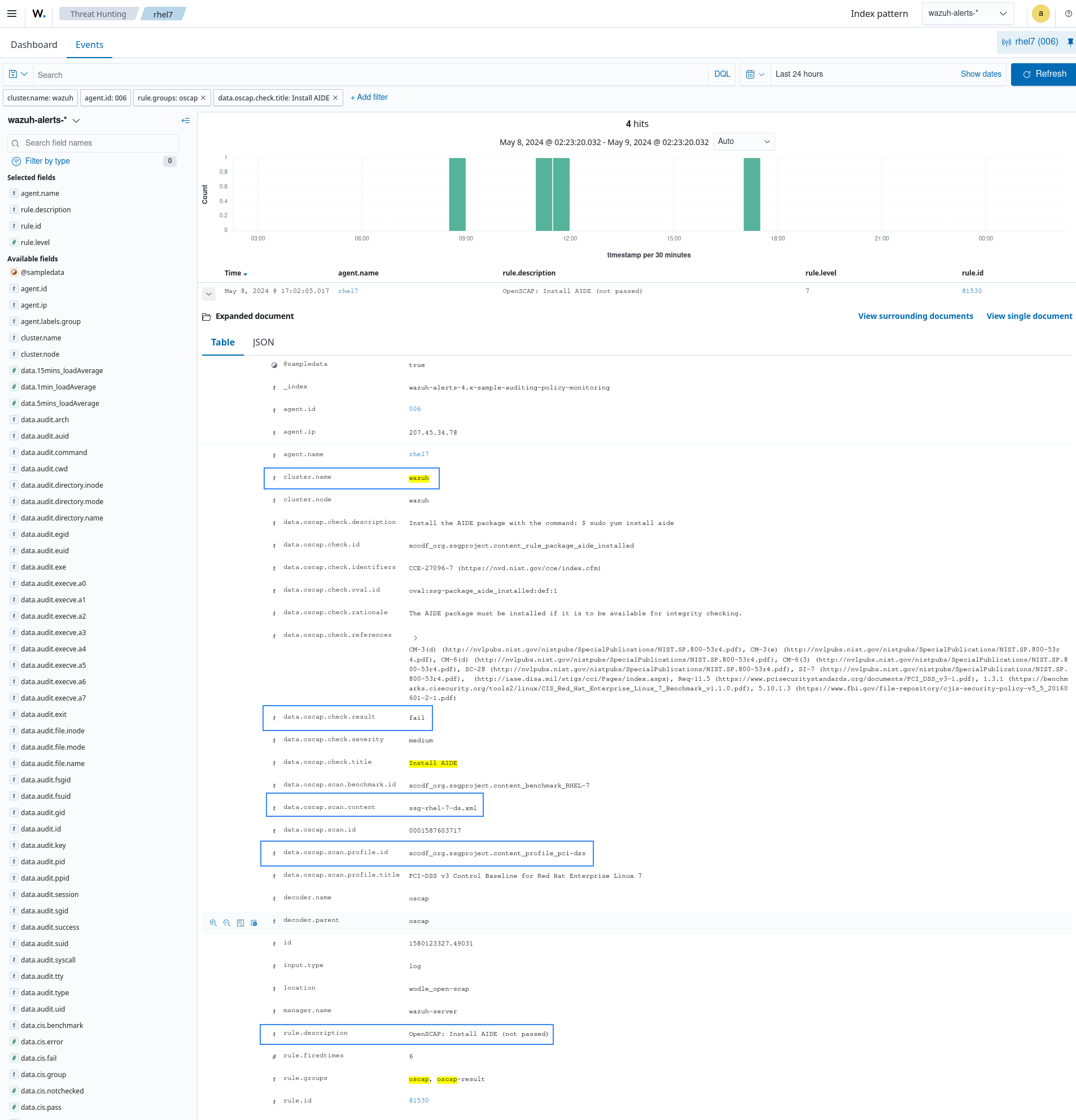The width and height of the screenshot is (1076, 1120).
Task: Click the agent.id 006 link in document table
Action: point(415,409)
